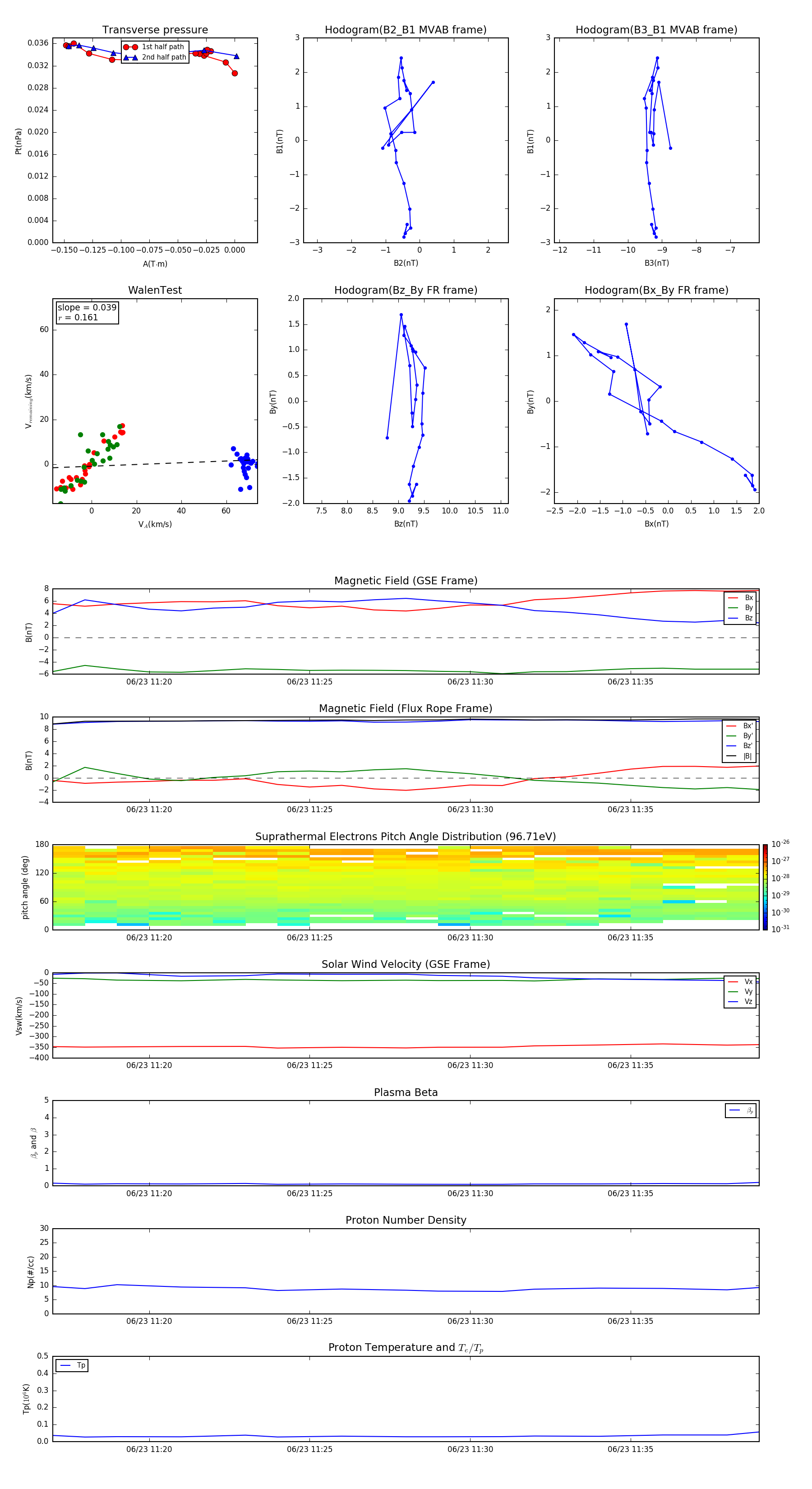Viewport: 812px width, 1489px height.
Task: Click the red Vx line in velocity panel
Action: click(406, 1047)
